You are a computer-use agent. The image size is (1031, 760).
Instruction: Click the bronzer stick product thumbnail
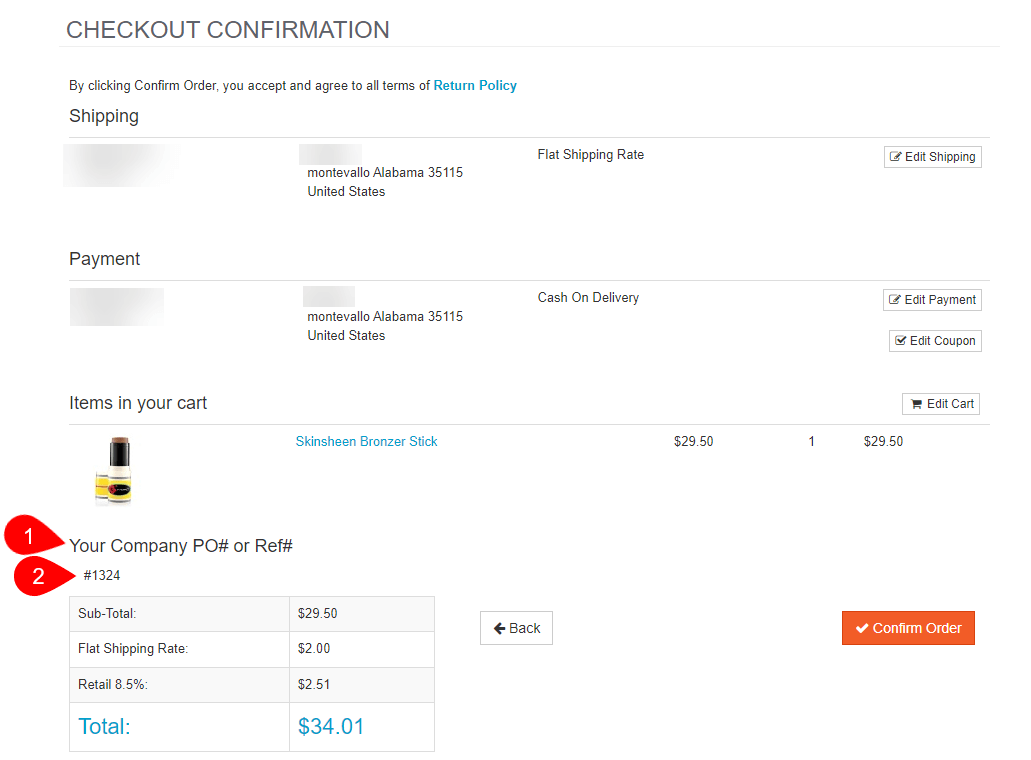click(x=113, y=471)
